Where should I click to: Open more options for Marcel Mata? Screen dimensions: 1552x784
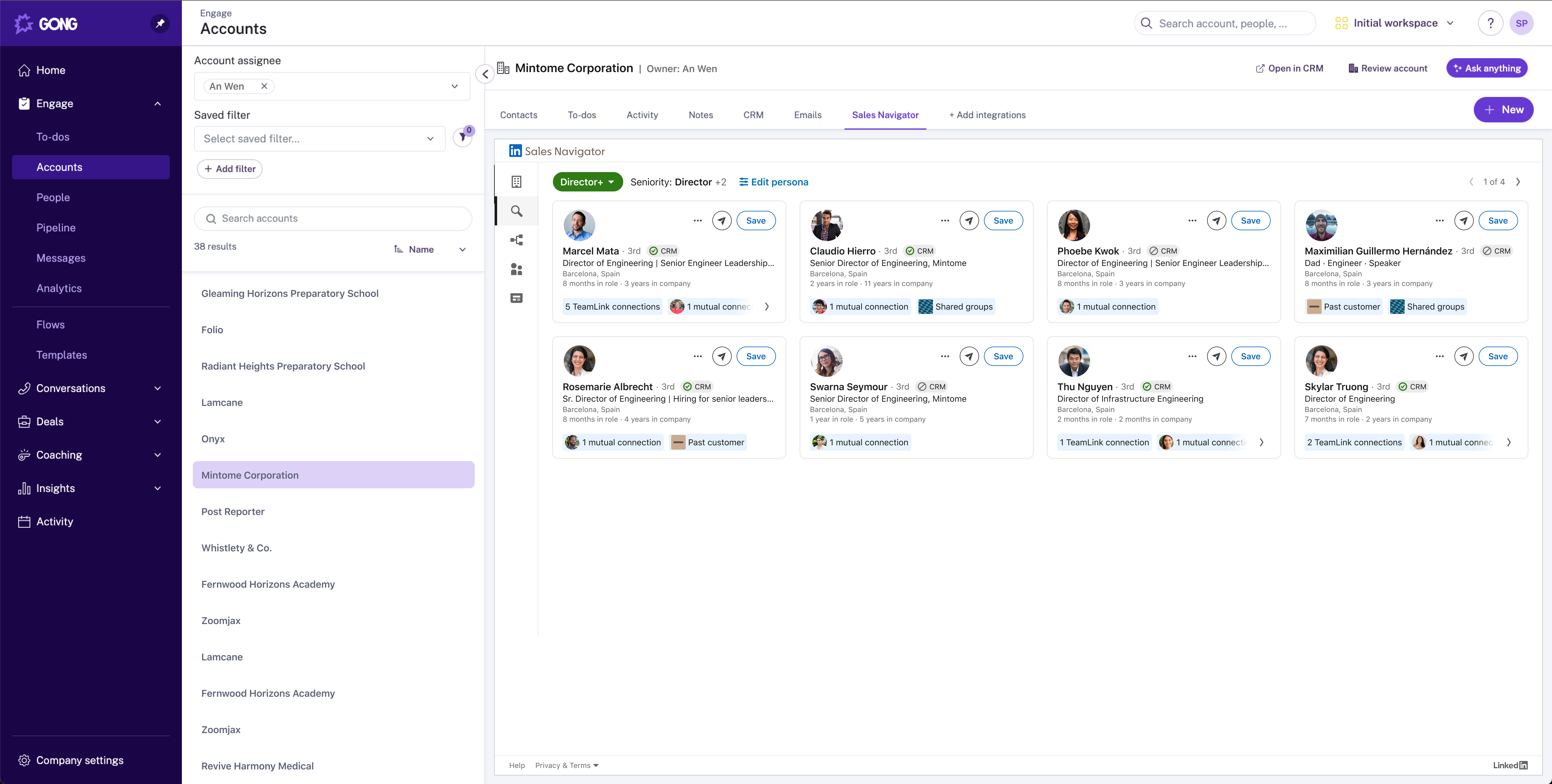(x=697, y=221)
